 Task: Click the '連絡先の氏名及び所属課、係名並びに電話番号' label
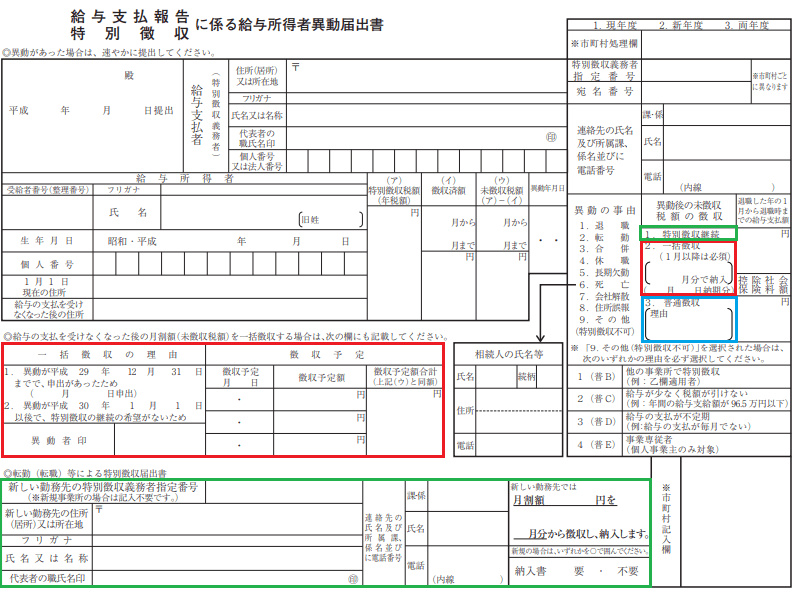pos(604,150)
